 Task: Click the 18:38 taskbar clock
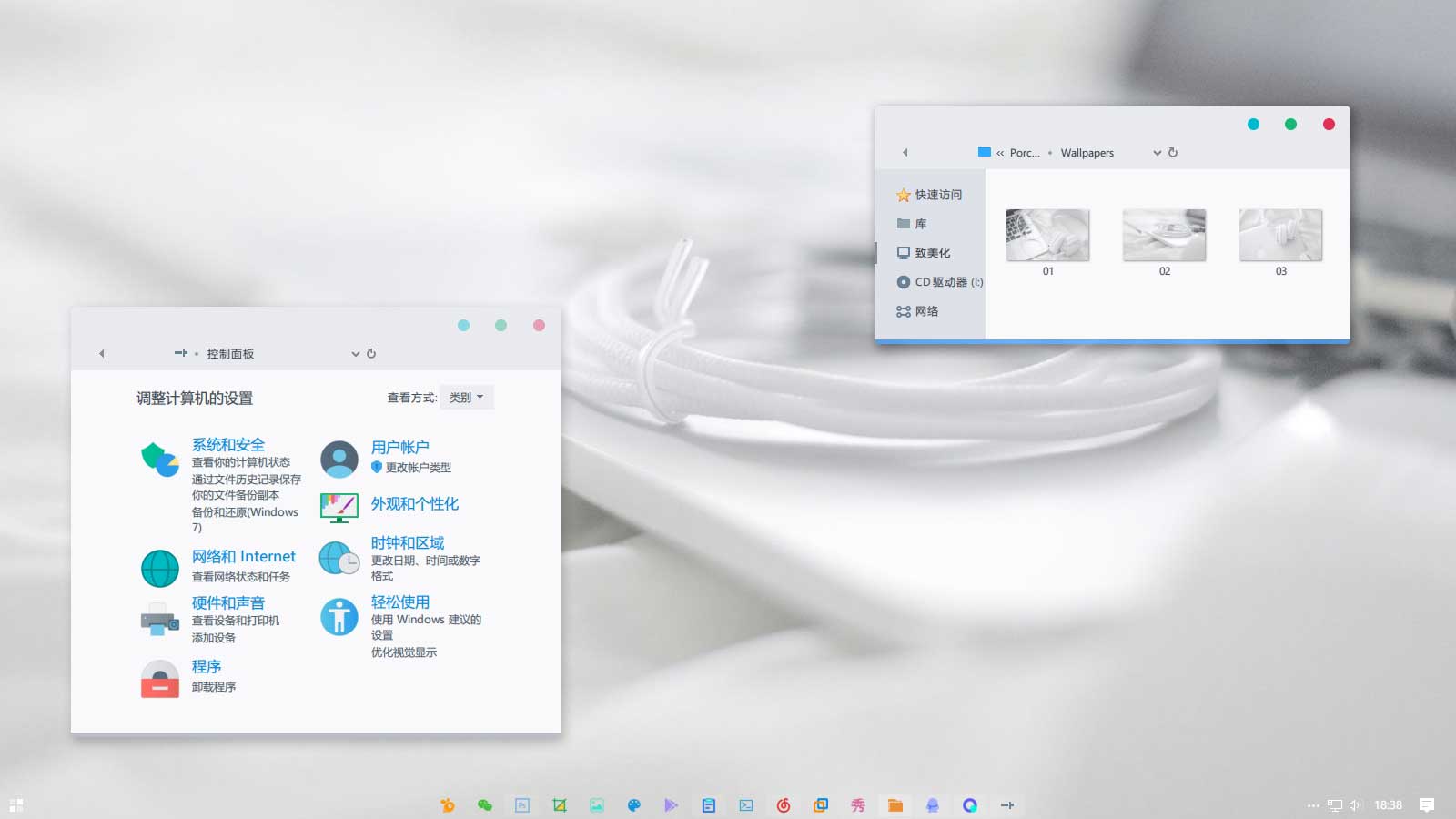pos(1388,805)
